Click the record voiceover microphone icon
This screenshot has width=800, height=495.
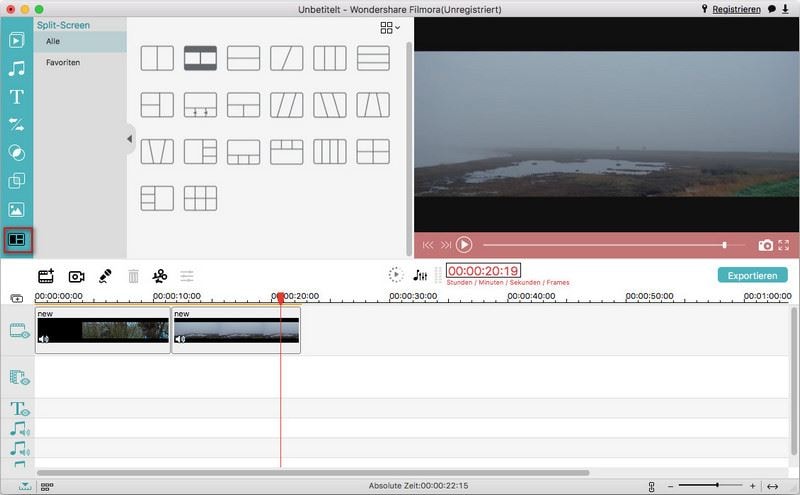(105, 276)
